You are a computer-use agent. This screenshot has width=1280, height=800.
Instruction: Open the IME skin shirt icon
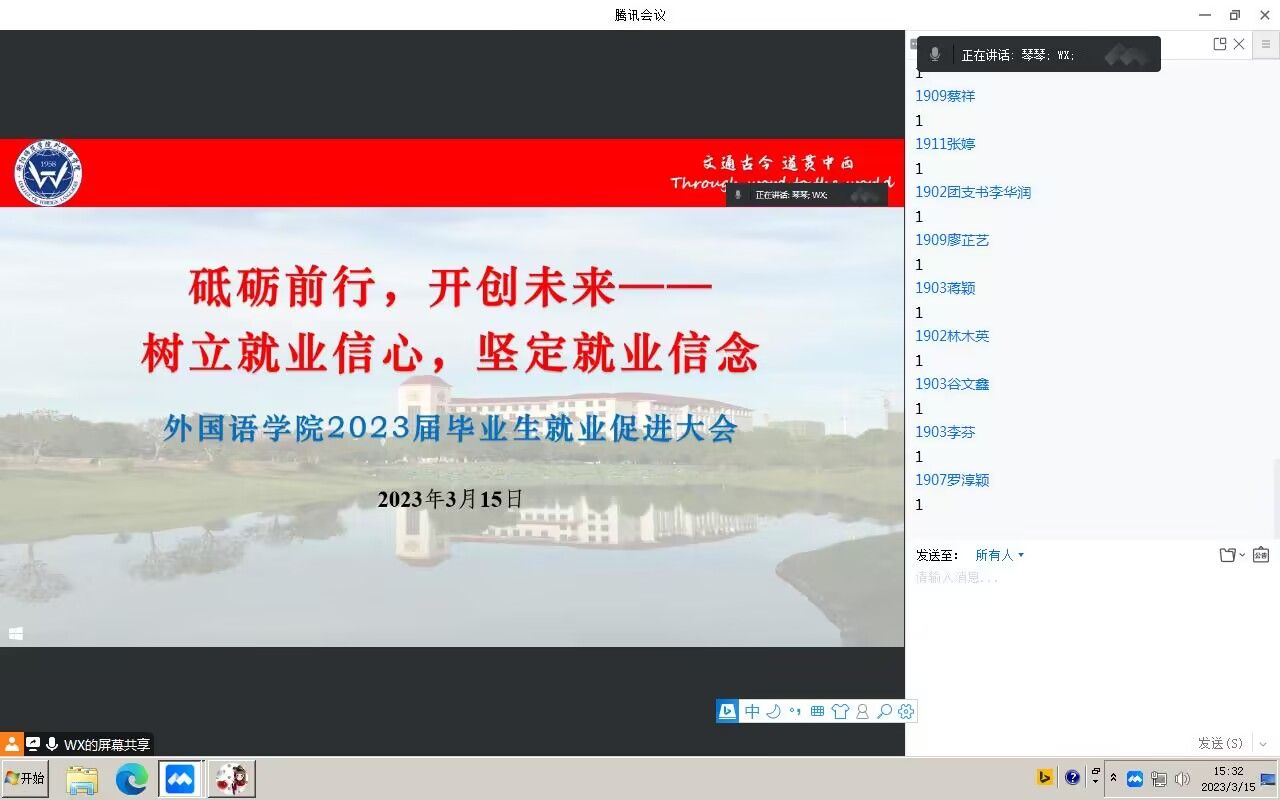coord(840,711)
